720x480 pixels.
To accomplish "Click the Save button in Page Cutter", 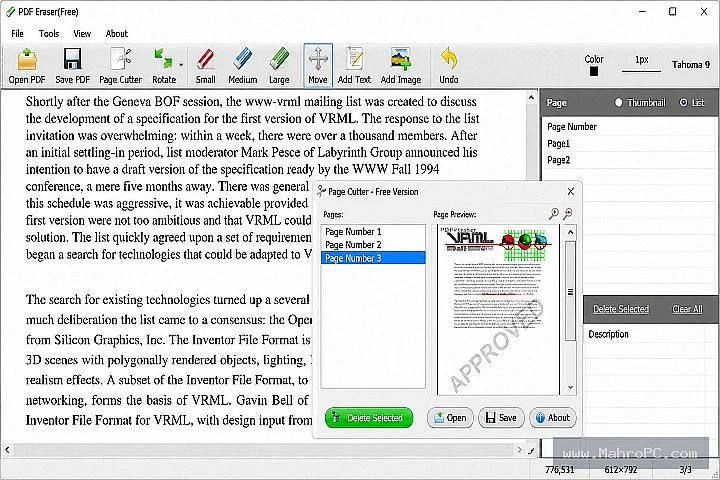I will coord(501,418).
